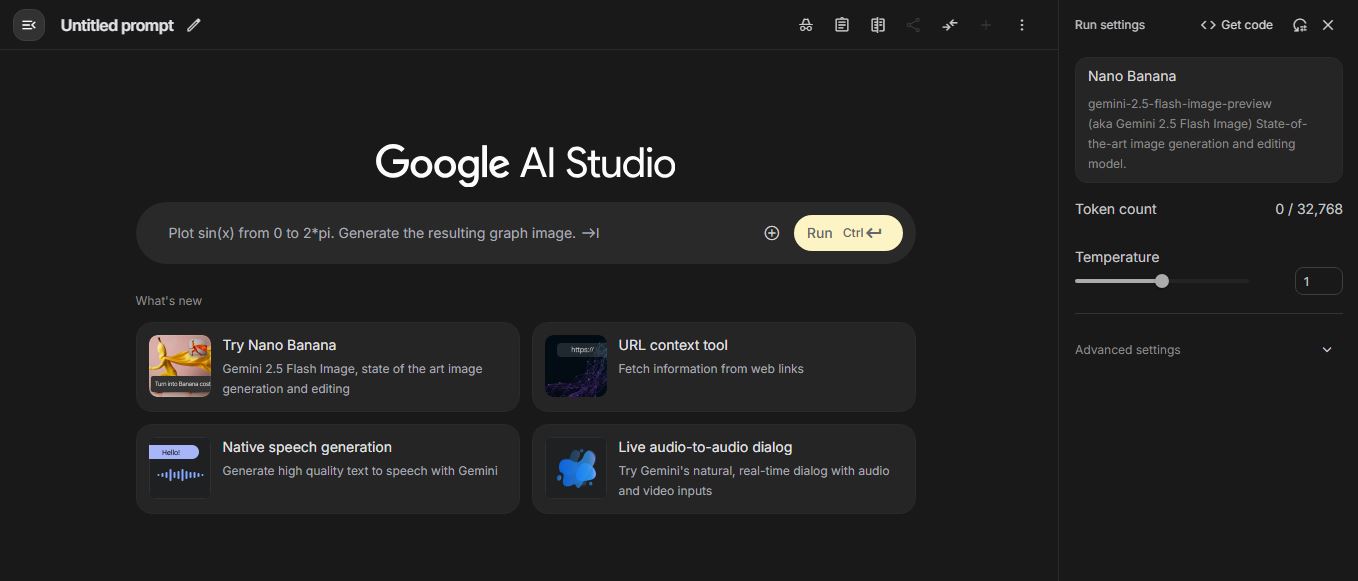This screenshot has width=1358, height=581.
Task: Click the compare mode icon
Action: click(878, 25)
